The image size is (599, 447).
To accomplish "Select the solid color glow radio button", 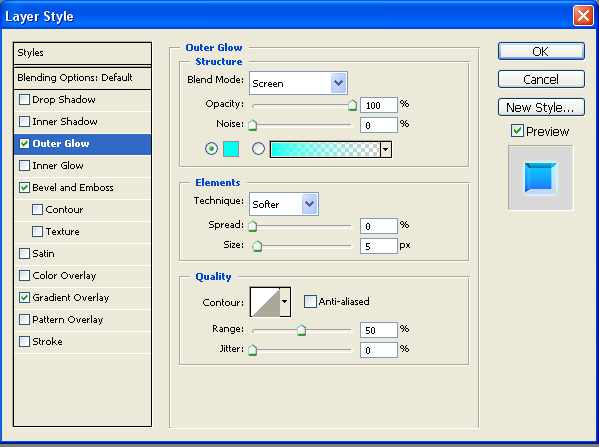I will 211,149.
